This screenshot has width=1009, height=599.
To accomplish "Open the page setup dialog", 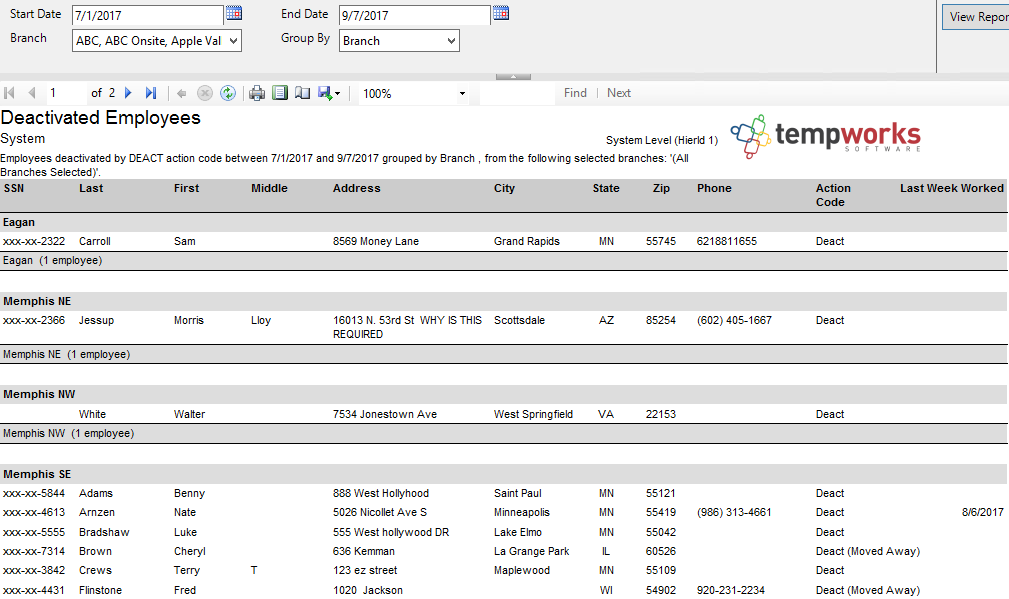I will 302,93.
